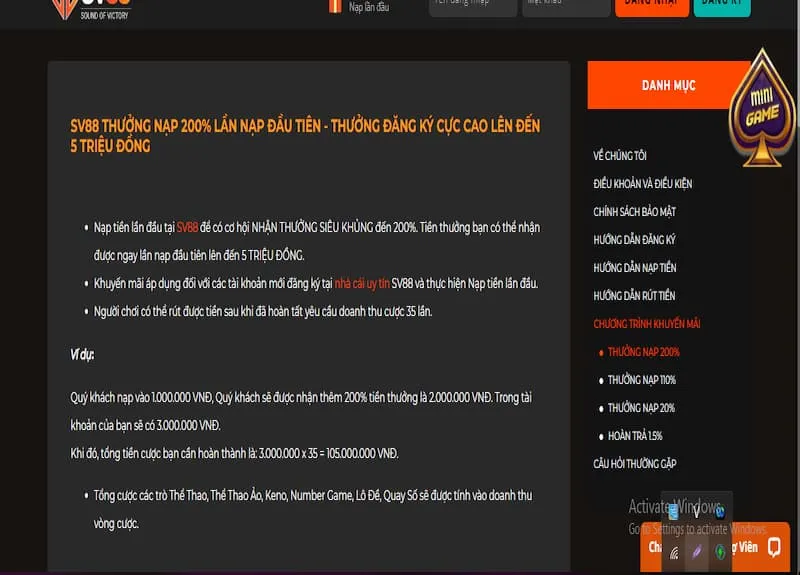Select the THƯỞNG NẠP 200% submenu item

(x=643, y=352)
